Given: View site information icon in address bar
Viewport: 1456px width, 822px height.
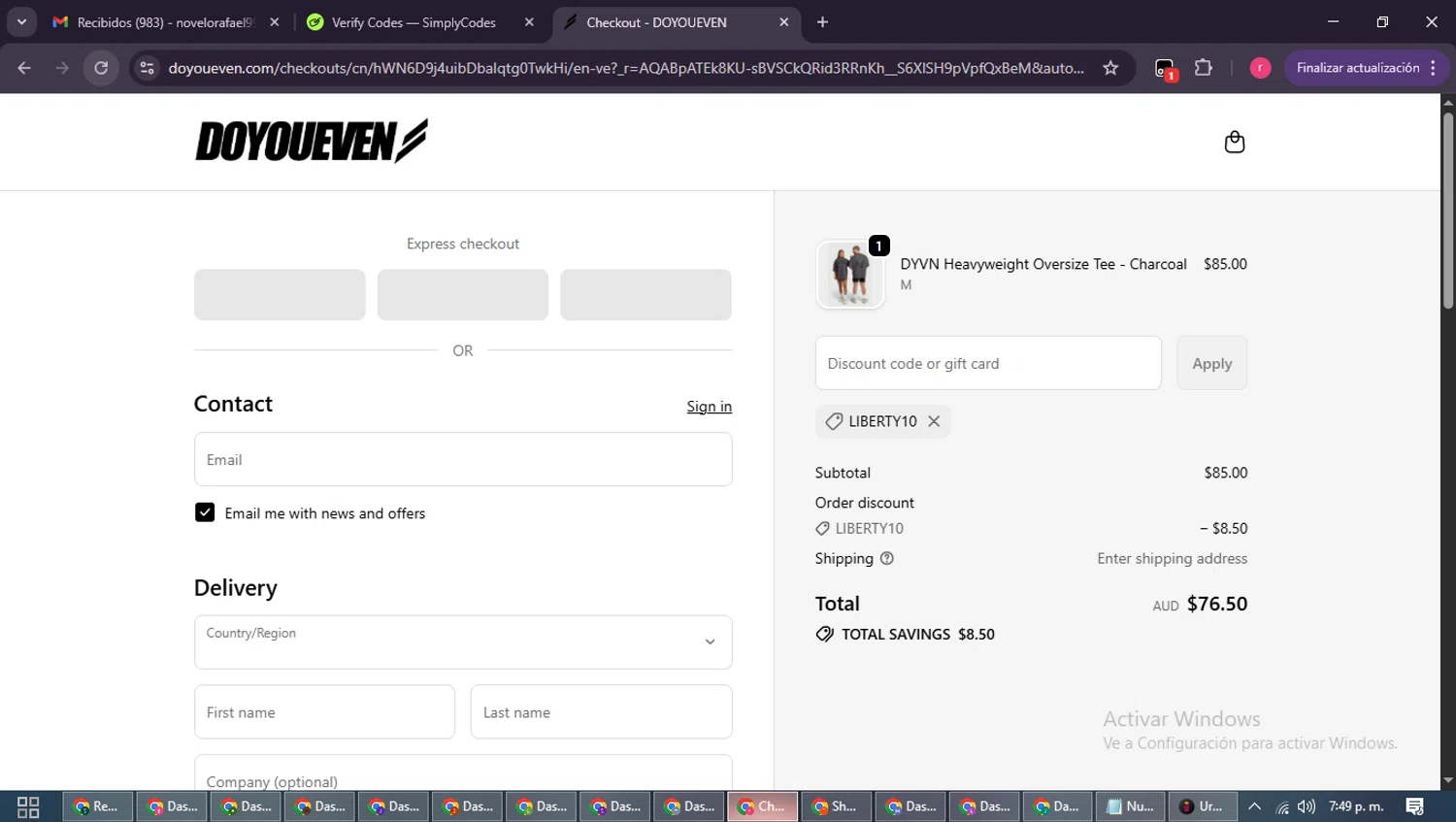Looking at the screenshot, I should point(147,68).
